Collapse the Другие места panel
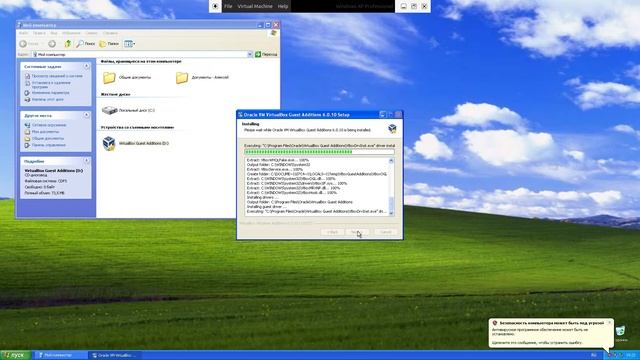Screen dimensions: 640x360 coord(86,115)
